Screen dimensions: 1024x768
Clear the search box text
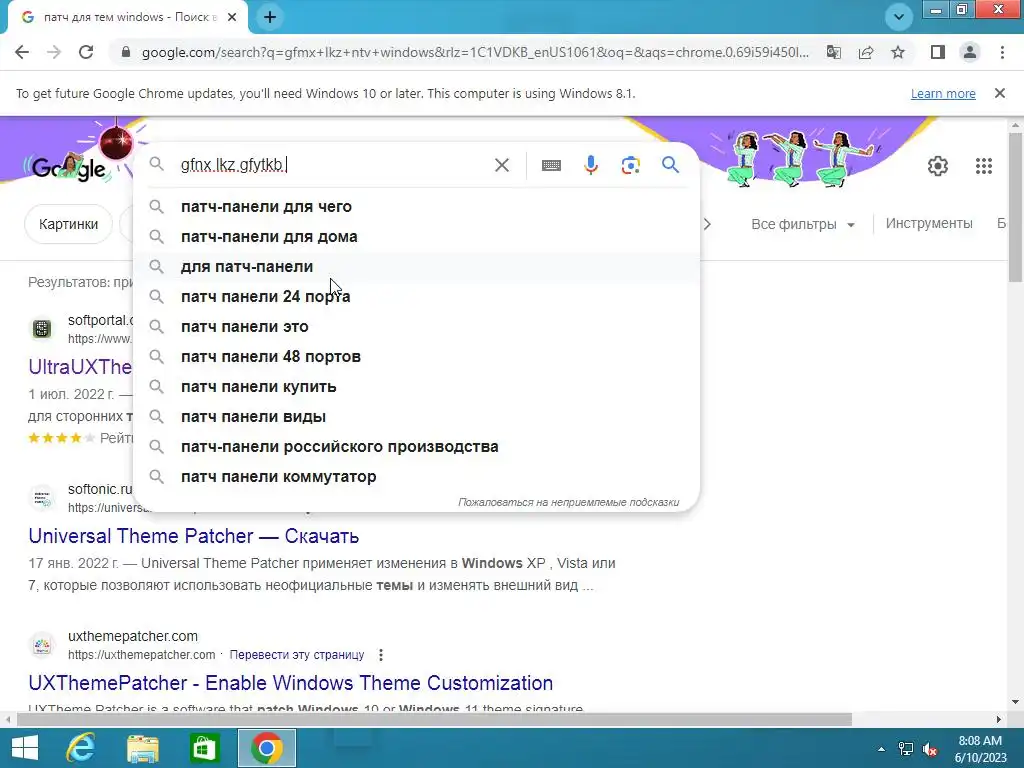tap(502, 165)
